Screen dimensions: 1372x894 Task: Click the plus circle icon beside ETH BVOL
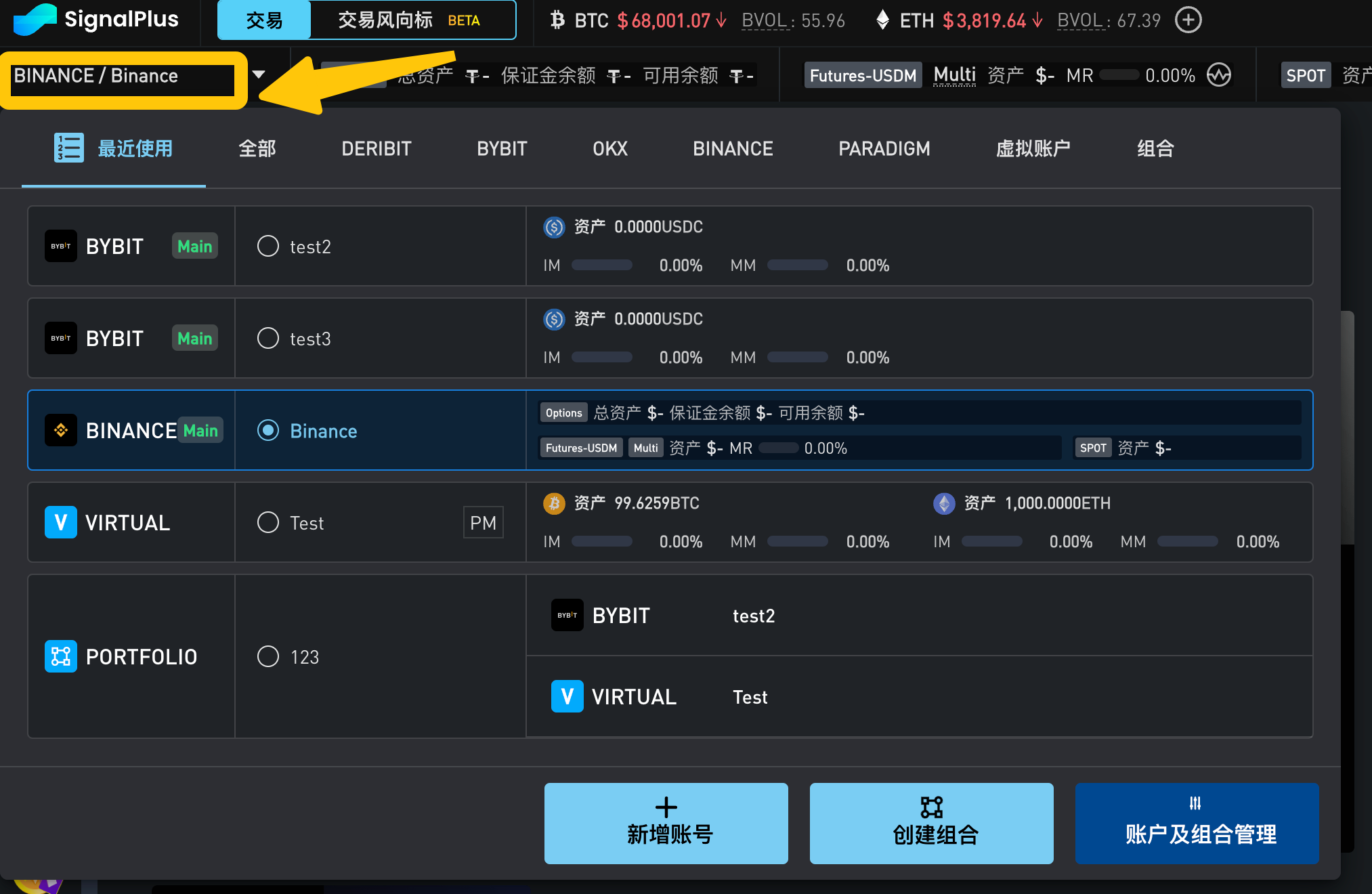pyautogui.click(x=1188, y=20)
